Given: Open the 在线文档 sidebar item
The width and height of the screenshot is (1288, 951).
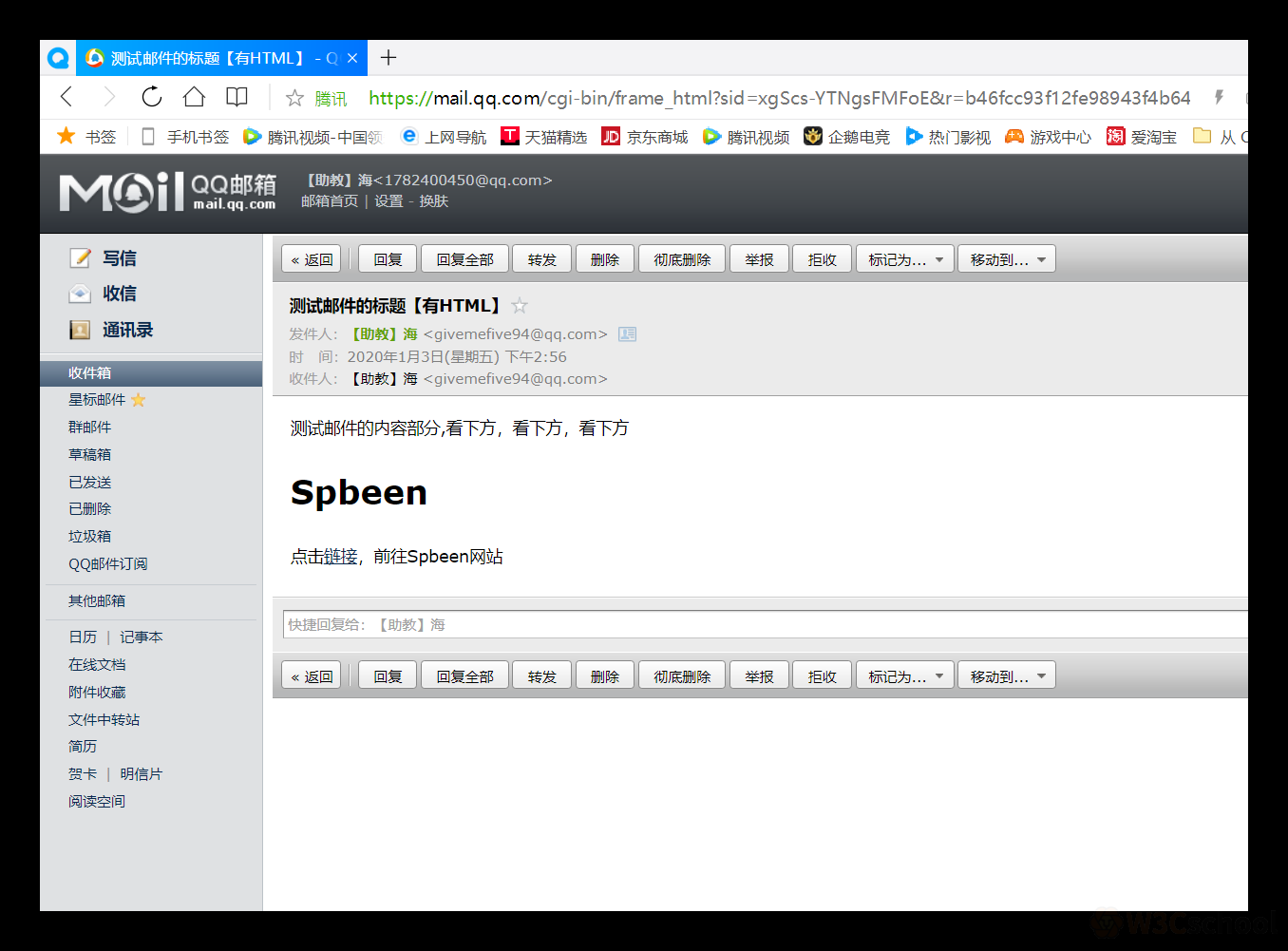Looking at the screenshot, I should [x=97, y=665].
